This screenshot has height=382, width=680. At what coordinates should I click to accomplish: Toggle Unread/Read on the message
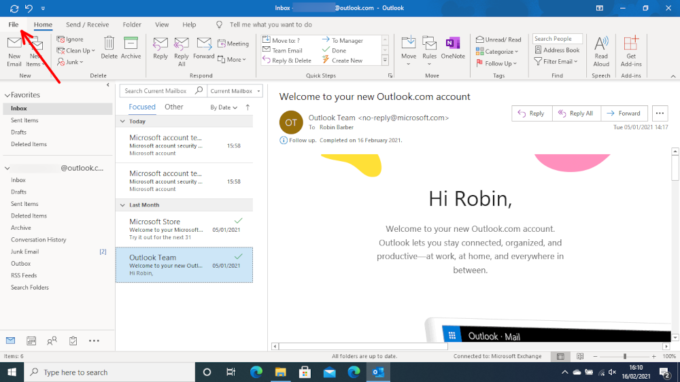[498, 39]
